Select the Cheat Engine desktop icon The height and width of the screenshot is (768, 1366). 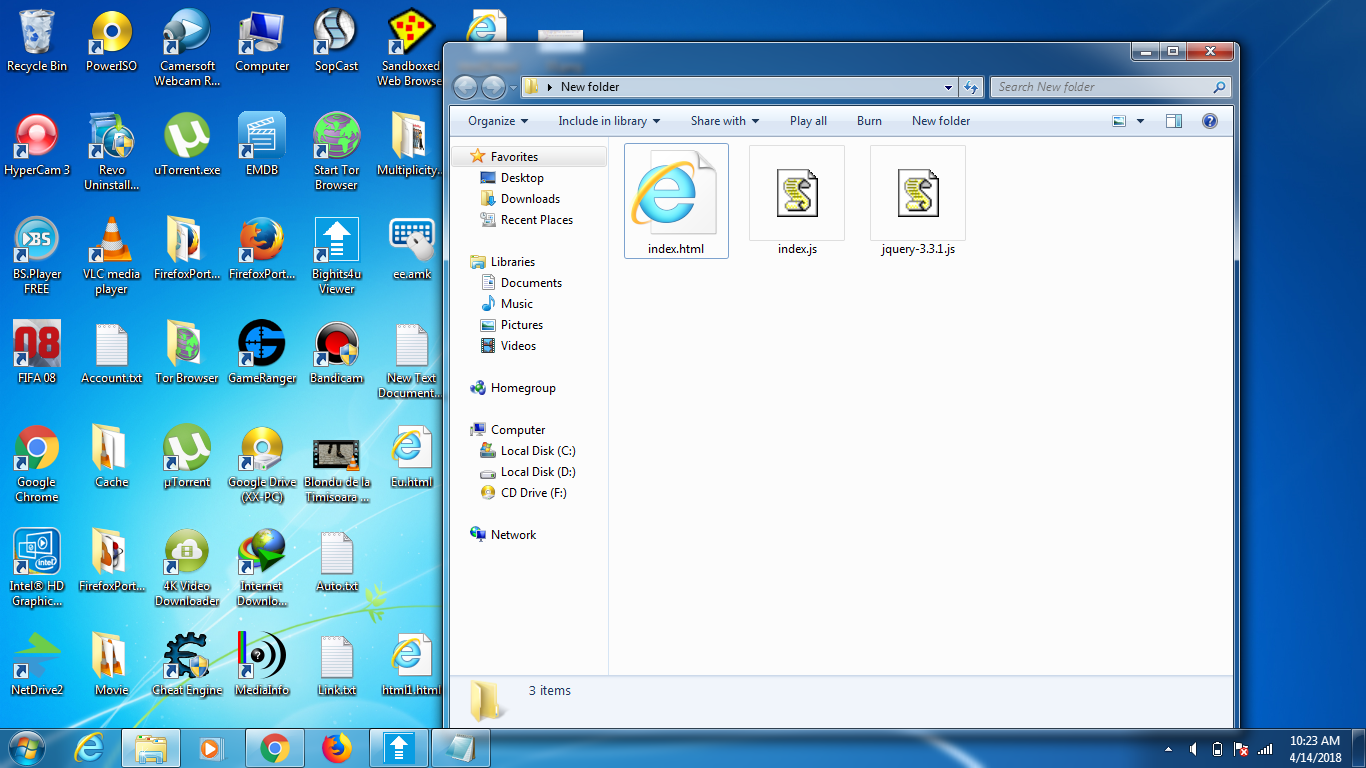(187, 665)
